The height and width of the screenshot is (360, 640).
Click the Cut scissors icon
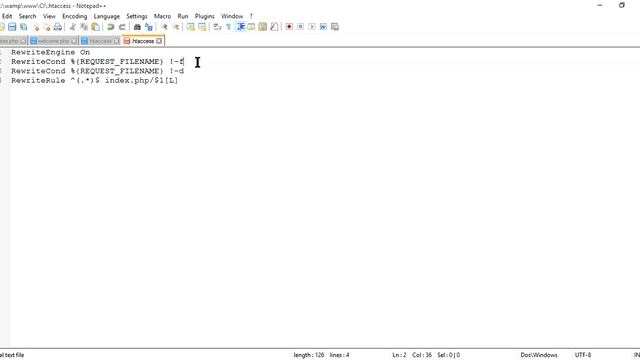coord(73,27)
